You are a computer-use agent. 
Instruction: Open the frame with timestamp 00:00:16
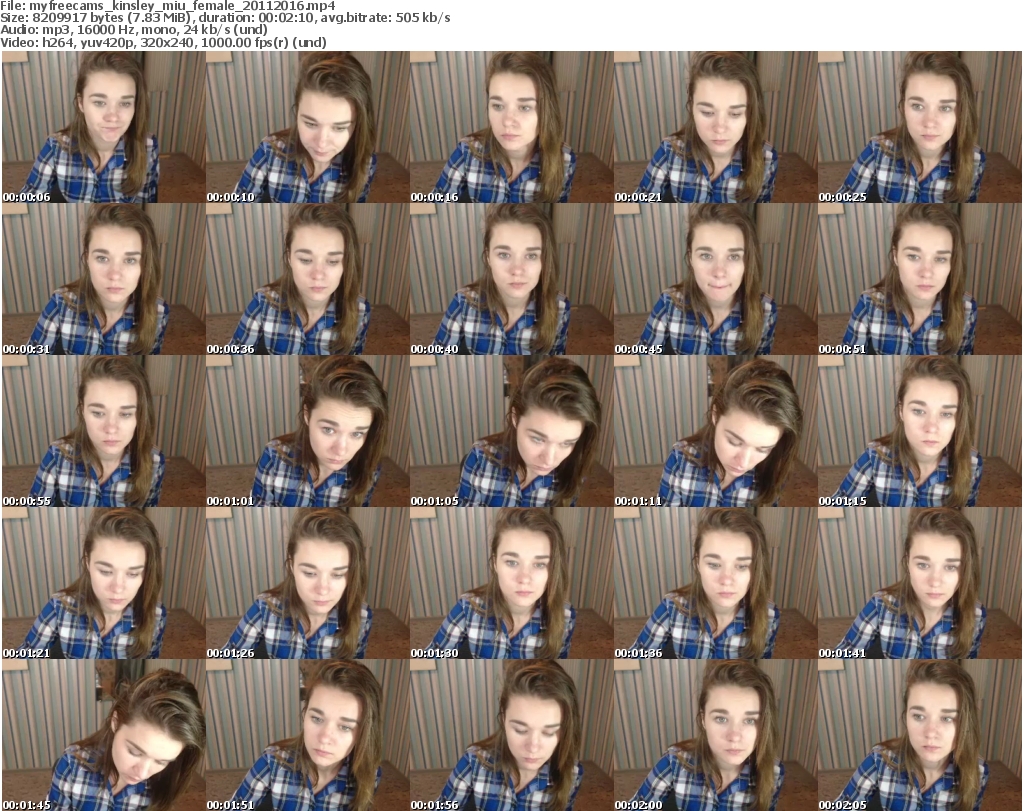(x=511, y=127)
